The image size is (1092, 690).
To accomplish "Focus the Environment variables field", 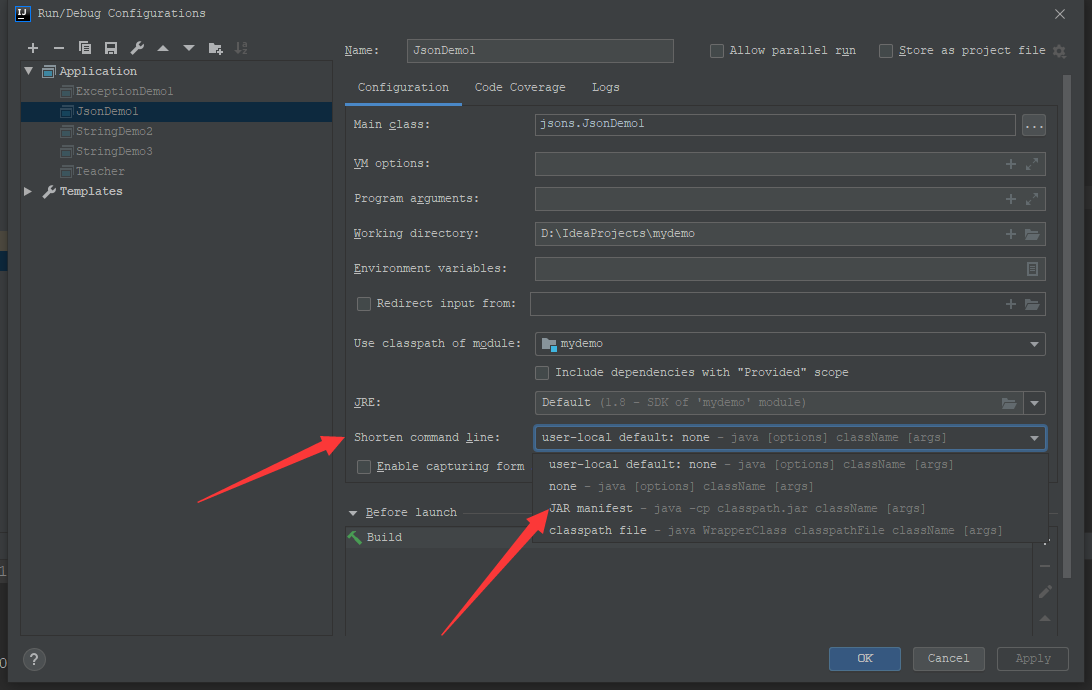I will tap(790, 269).
